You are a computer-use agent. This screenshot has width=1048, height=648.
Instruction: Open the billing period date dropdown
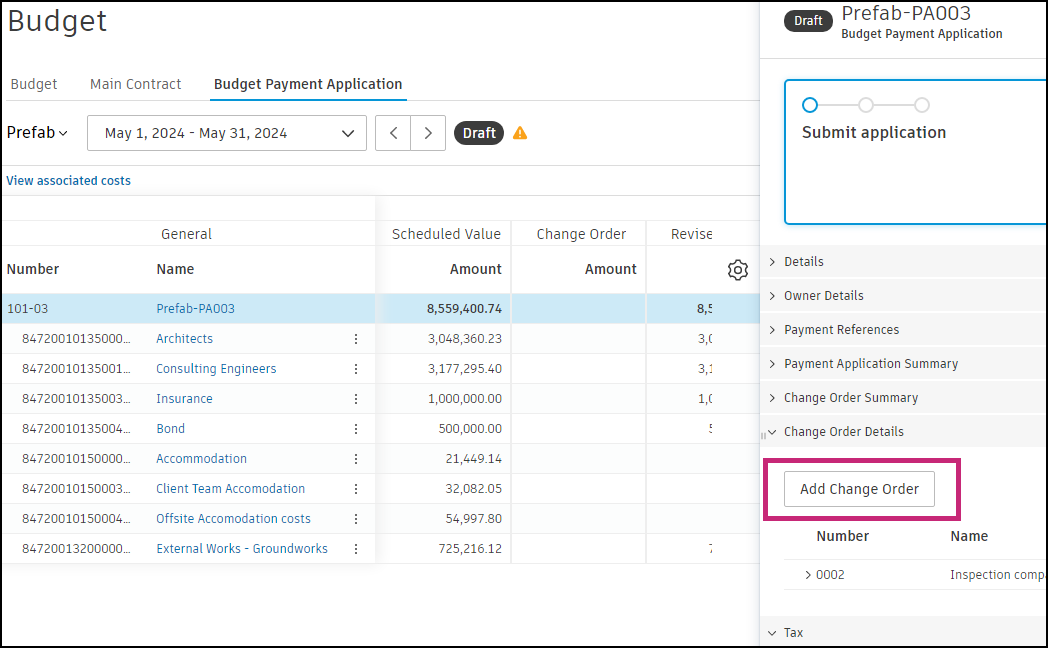coord(227,133)
